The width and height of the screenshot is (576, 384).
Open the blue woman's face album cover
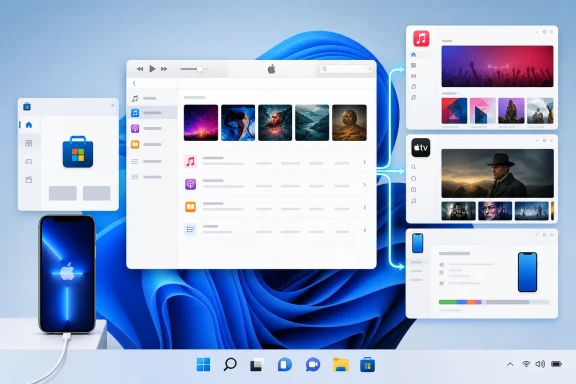(x=238, y=123)
